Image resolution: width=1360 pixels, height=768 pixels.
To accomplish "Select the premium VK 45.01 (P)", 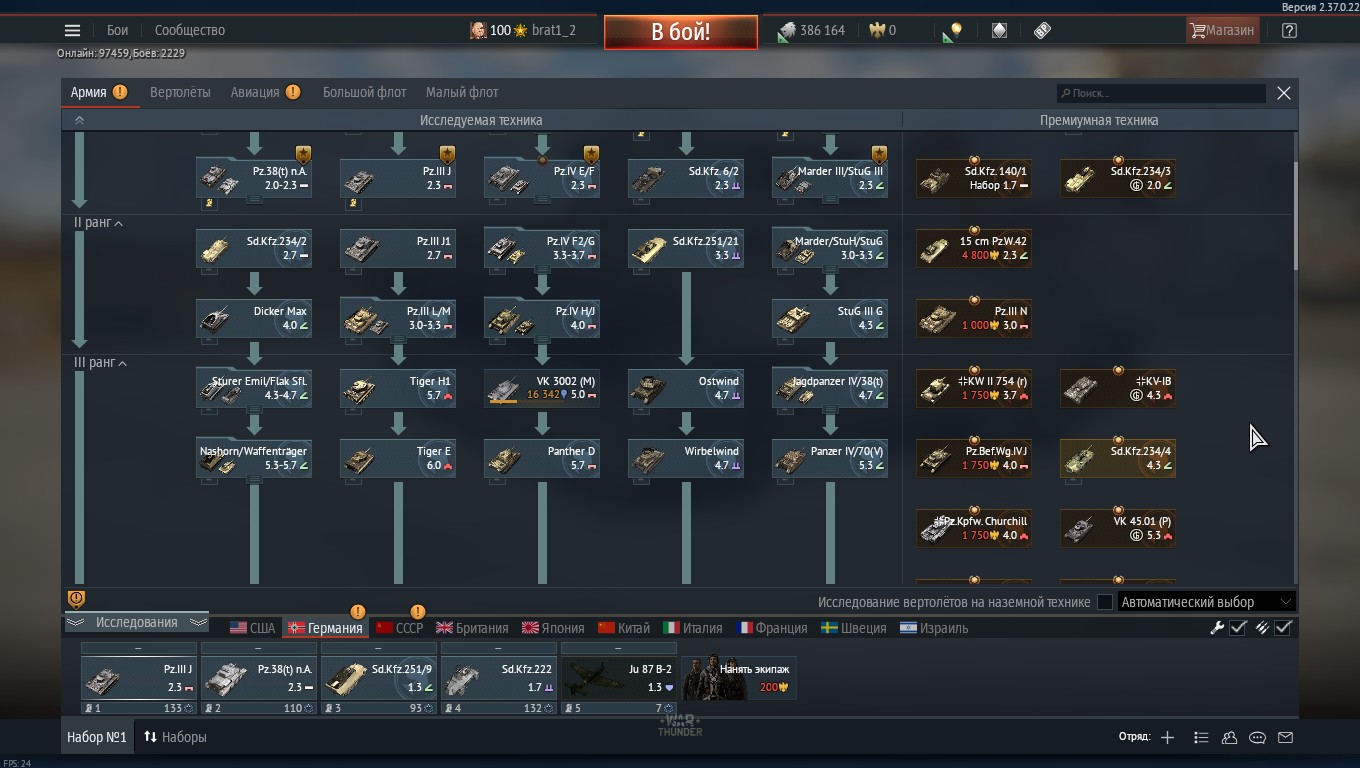I will [x=1118, y=528].
